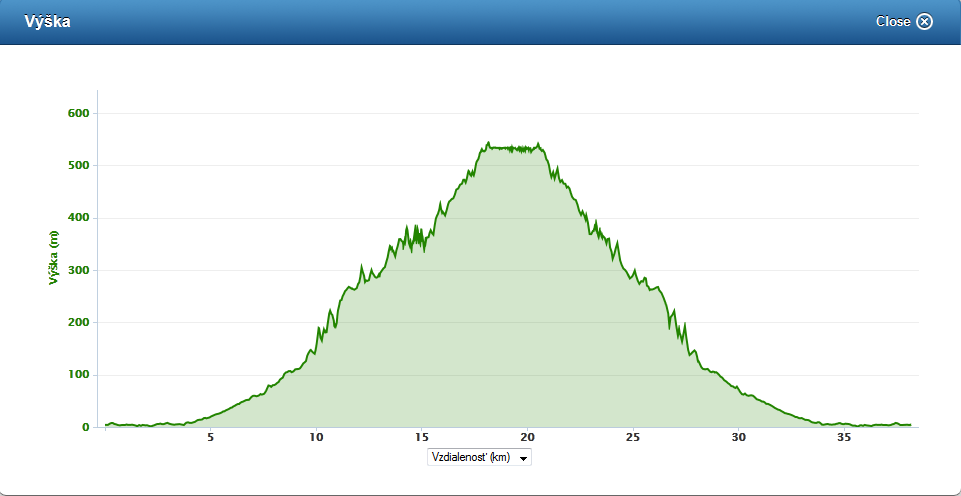Select the 200 label on the vertical axis

[x=78, y=322]
